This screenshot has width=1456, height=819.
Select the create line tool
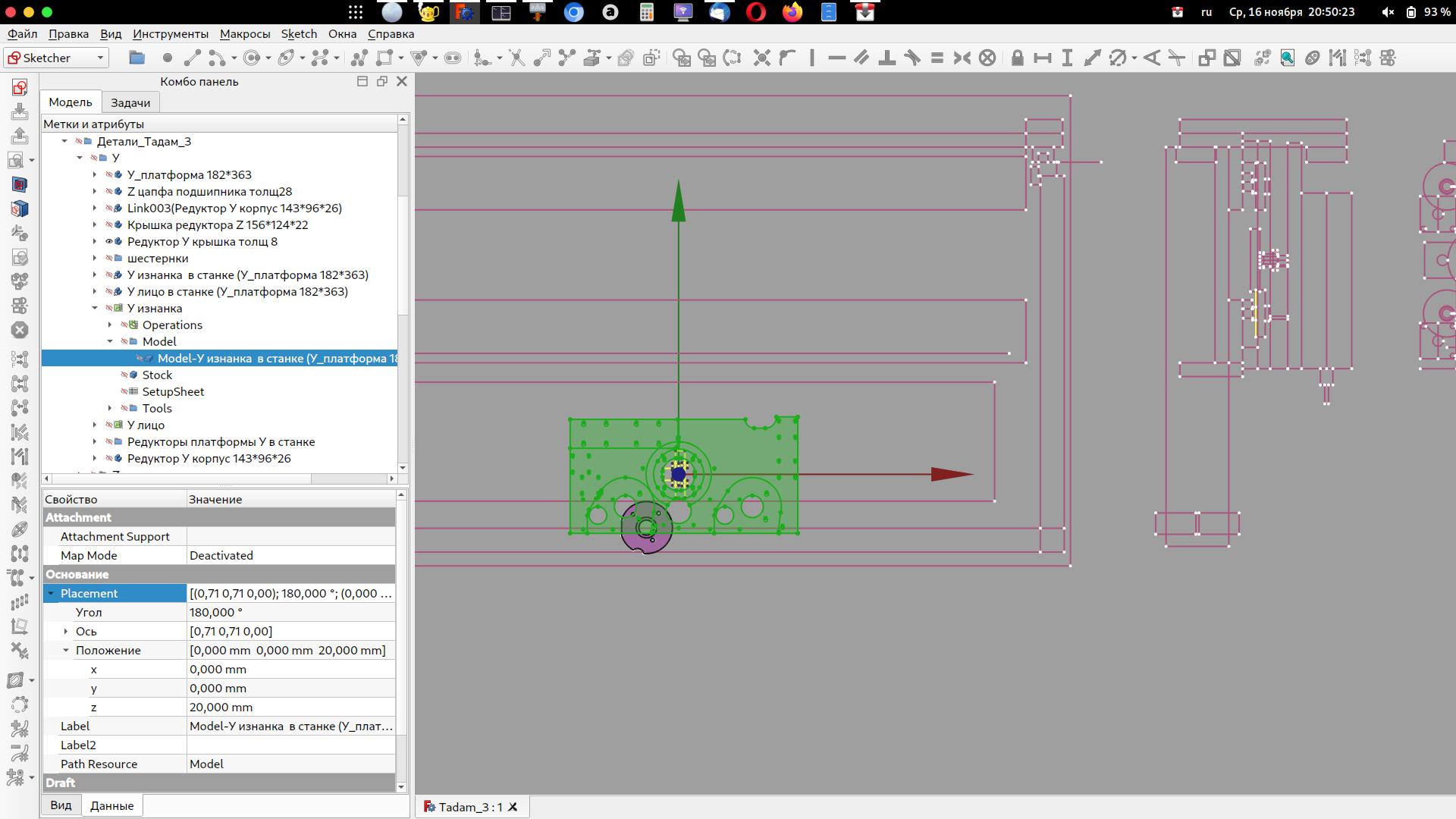[x=192, y=58]
